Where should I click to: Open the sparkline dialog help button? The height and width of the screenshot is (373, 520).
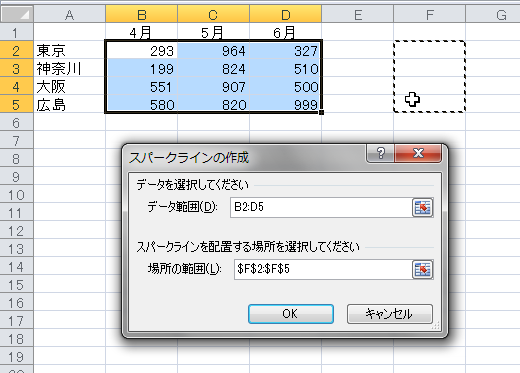click(x=381, y=153)
